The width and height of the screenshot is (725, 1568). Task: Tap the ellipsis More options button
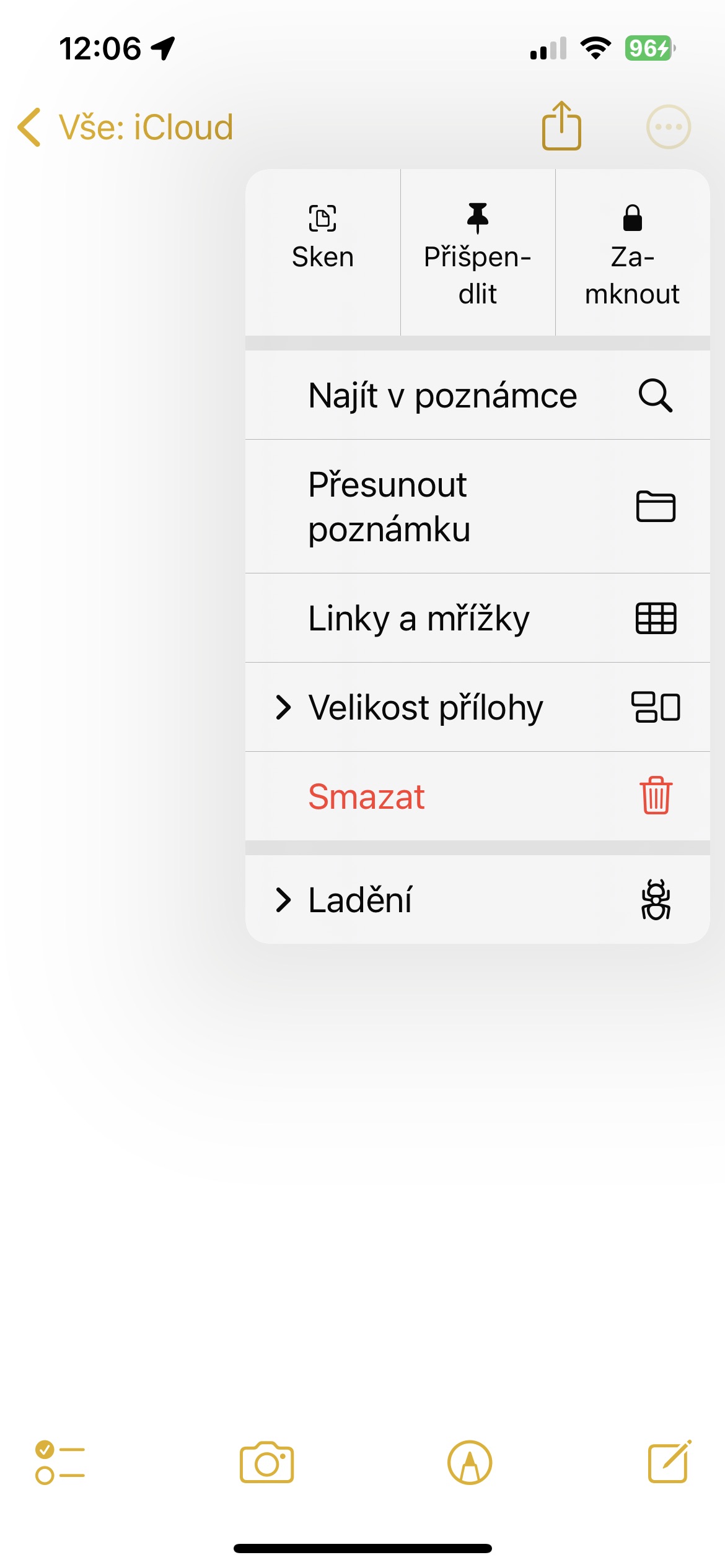668,127
